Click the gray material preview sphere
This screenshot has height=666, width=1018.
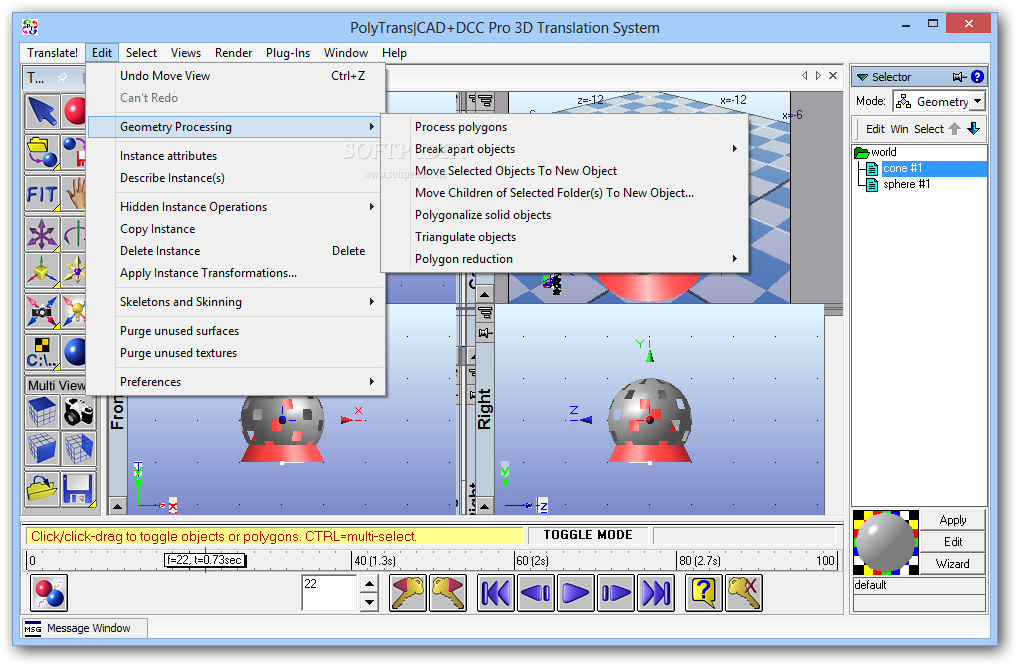pos(886,543)
